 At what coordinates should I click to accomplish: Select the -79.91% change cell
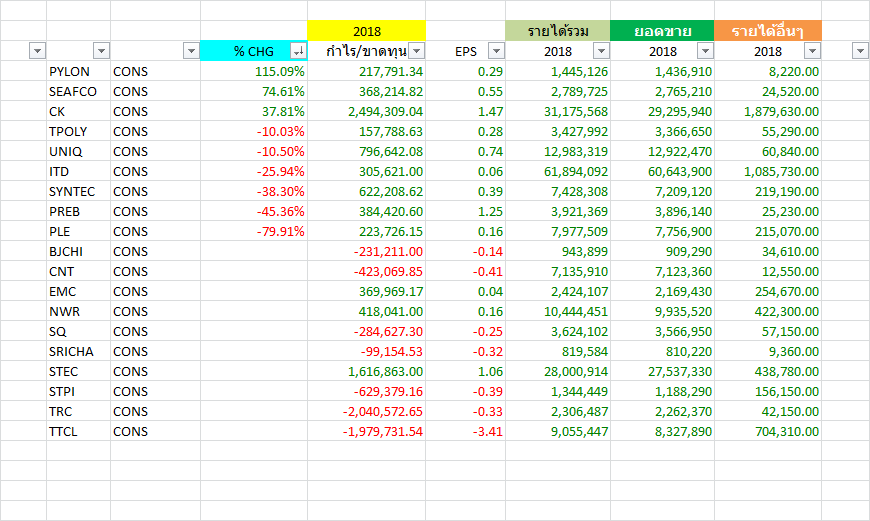pos(254,231)
